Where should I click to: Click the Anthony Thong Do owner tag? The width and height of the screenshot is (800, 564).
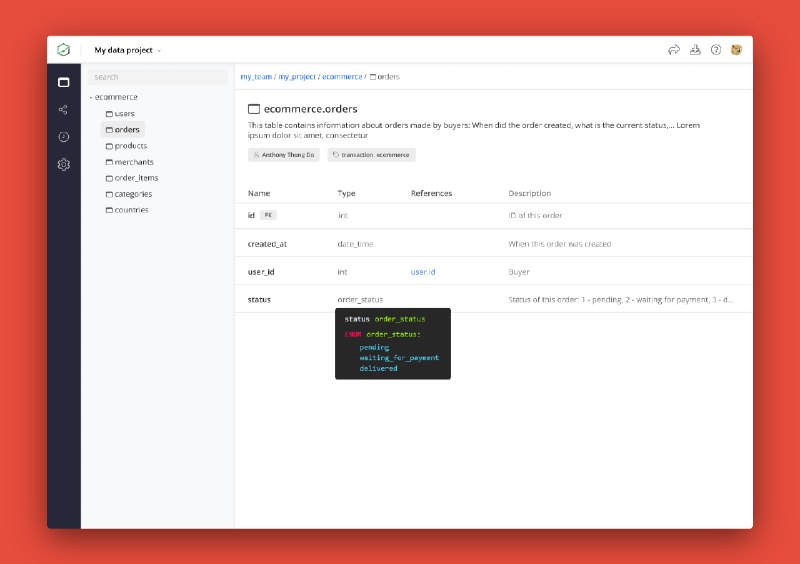click(x=283, y=155)
